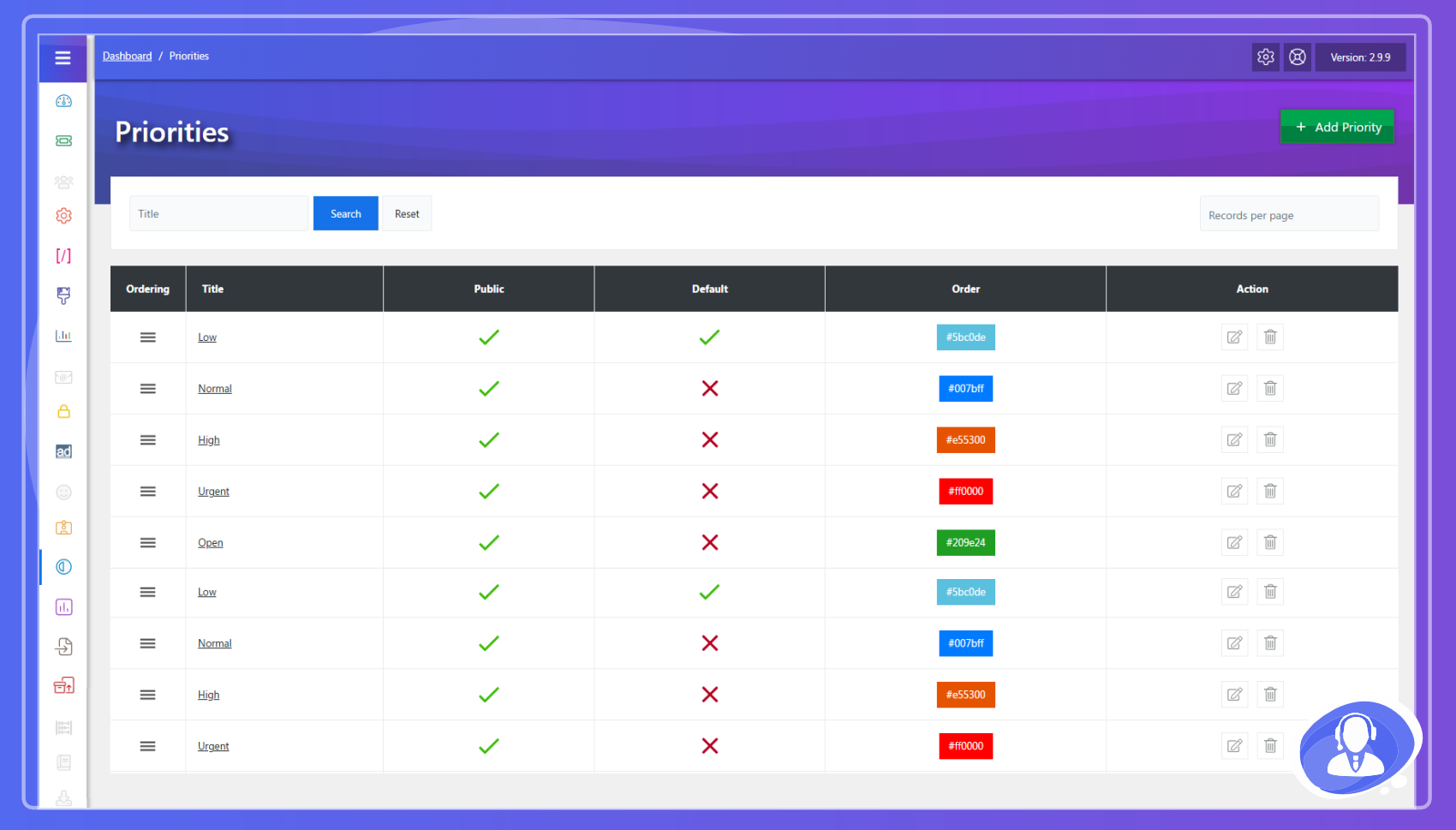Screen dimensions: 1456x830
Task: Edit the first Low priority row
Action: pyautogui.click(x=1234, y=337)
